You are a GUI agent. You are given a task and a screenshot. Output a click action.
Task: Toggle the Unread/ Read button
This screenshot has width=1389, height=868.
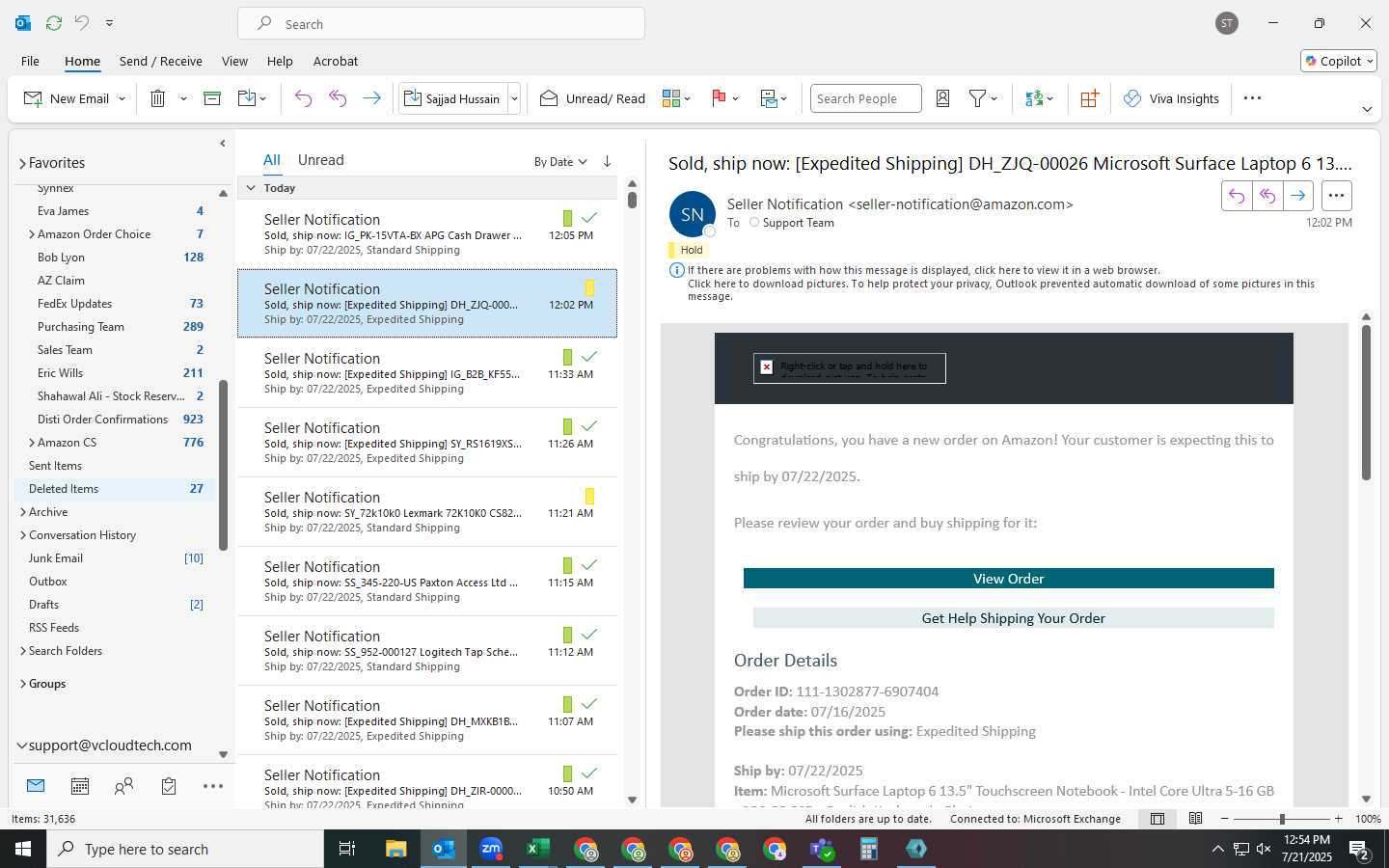(x=592, y=98)
